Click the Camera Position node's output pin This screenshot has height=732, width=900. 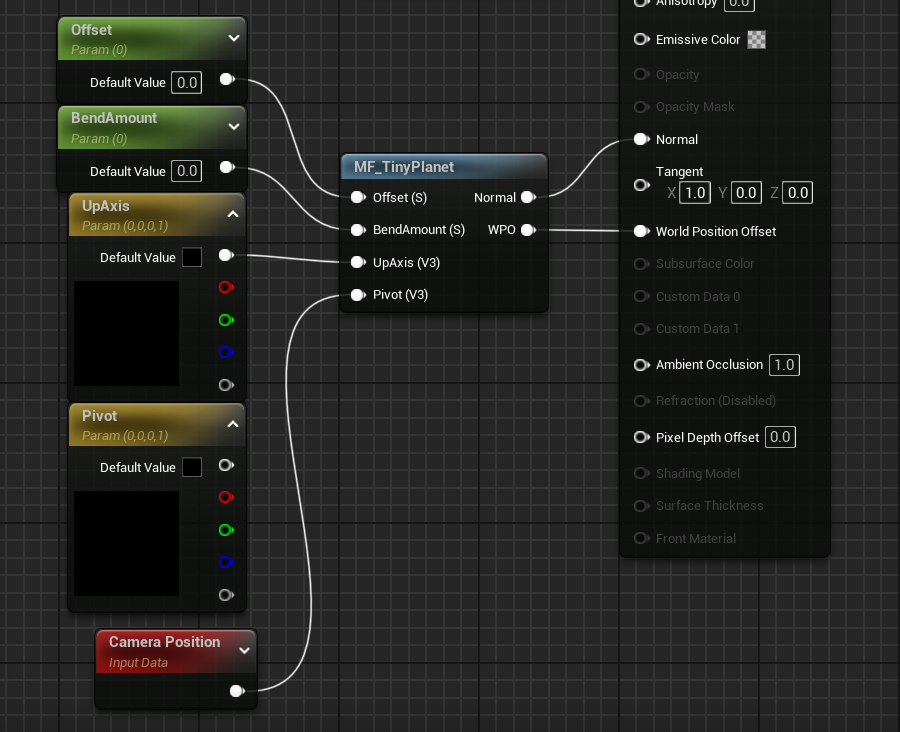237,691
